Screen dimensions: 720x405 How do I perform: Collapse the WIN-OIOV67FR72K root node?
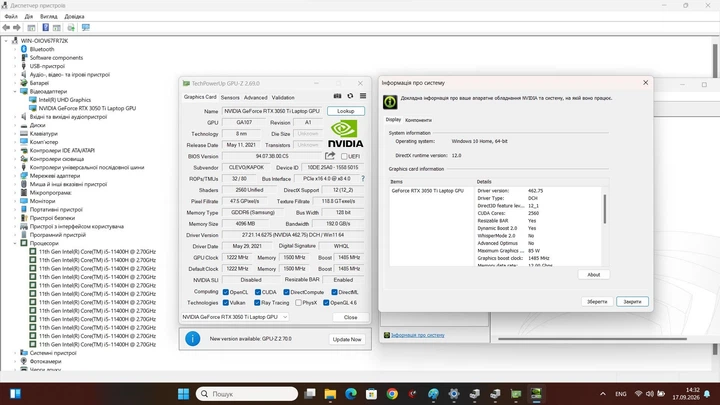[x=6, y=41]
